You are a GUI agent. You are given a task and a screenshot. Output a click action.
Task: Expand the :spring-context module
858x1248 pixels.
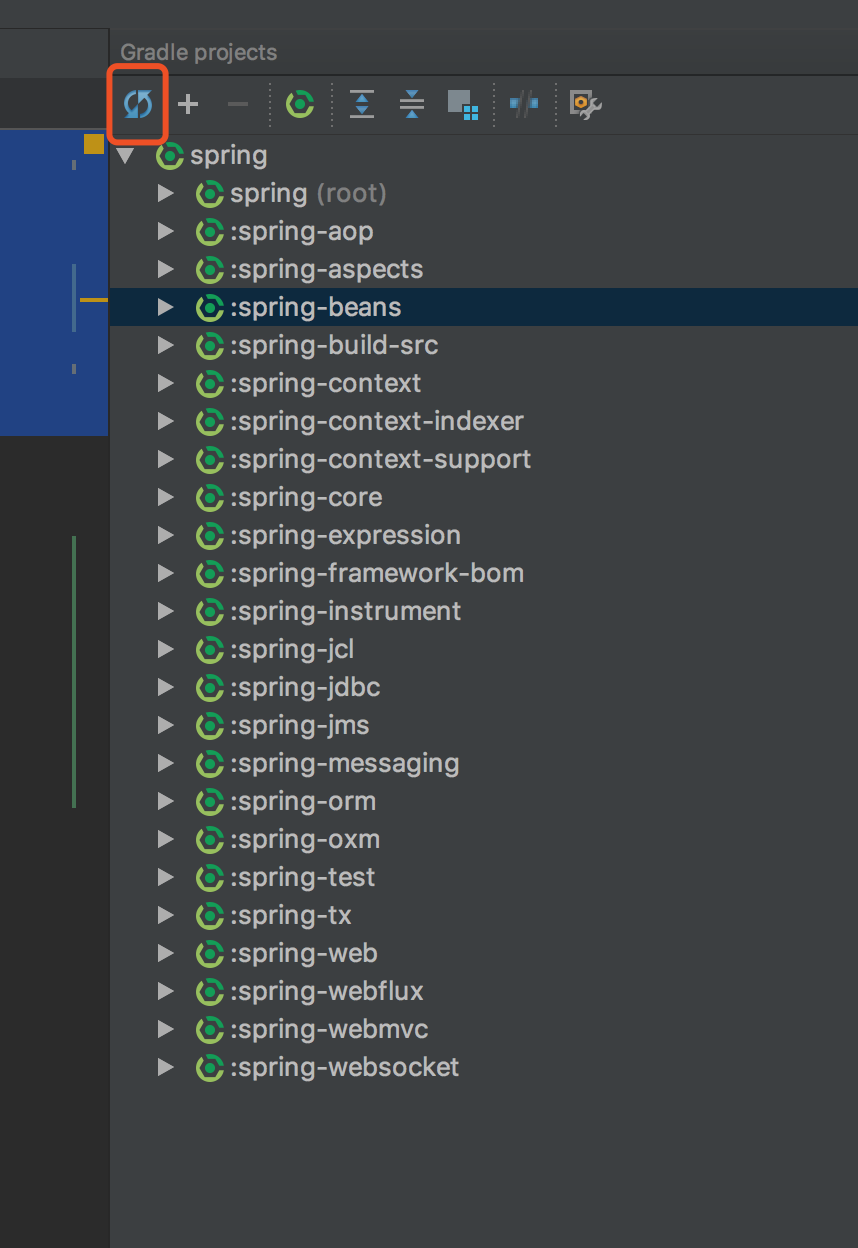click(166, 384)
